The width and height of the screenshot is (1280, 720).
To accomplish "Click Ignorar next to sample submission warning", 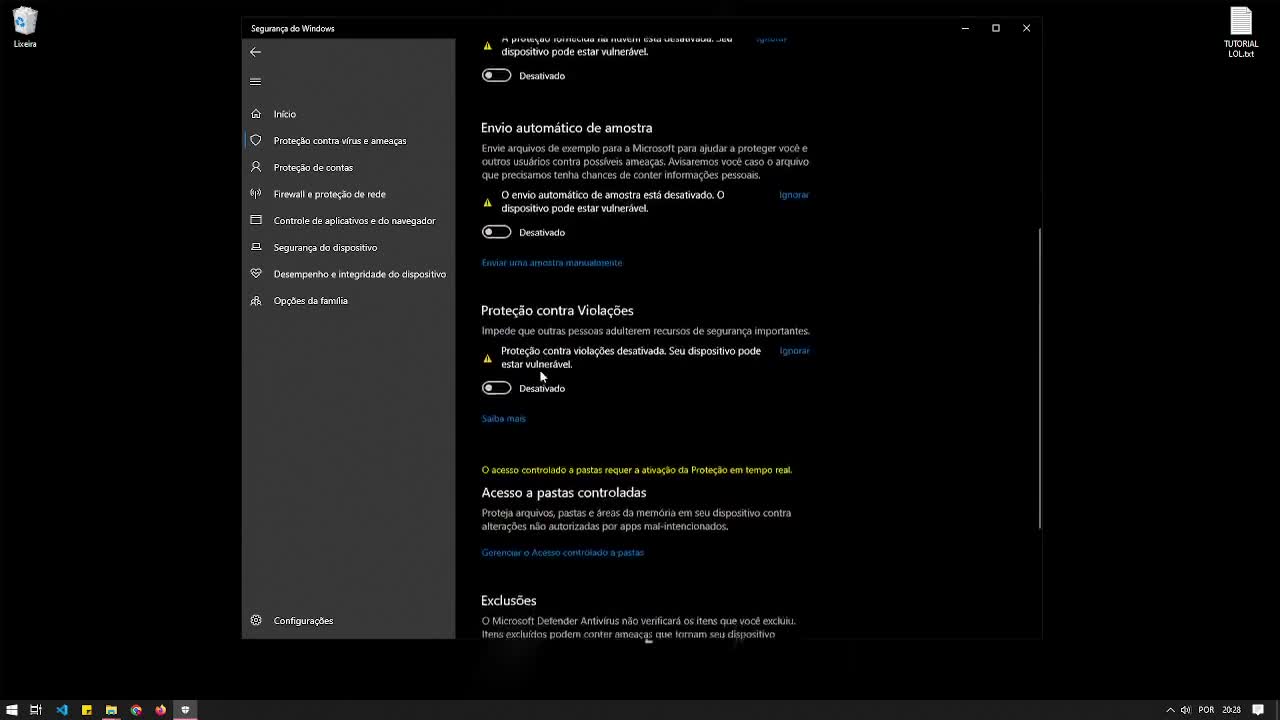I will click(793, 194).
